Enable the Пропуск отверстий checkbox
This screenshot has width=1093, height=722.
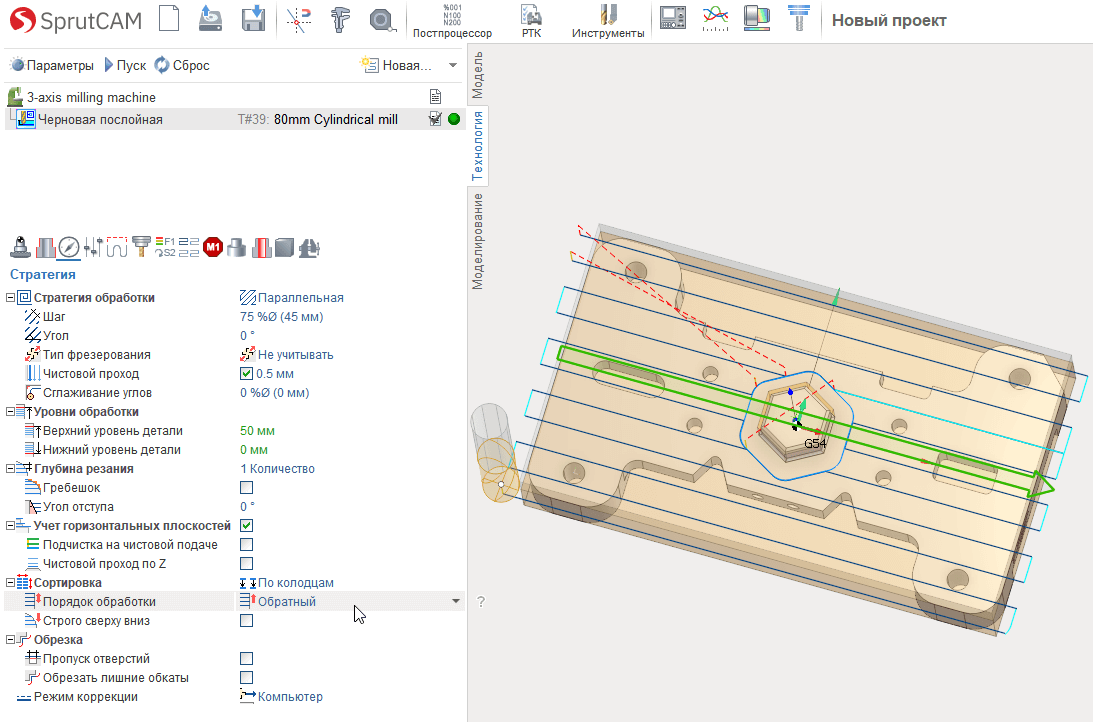click(x=246, y=659)
